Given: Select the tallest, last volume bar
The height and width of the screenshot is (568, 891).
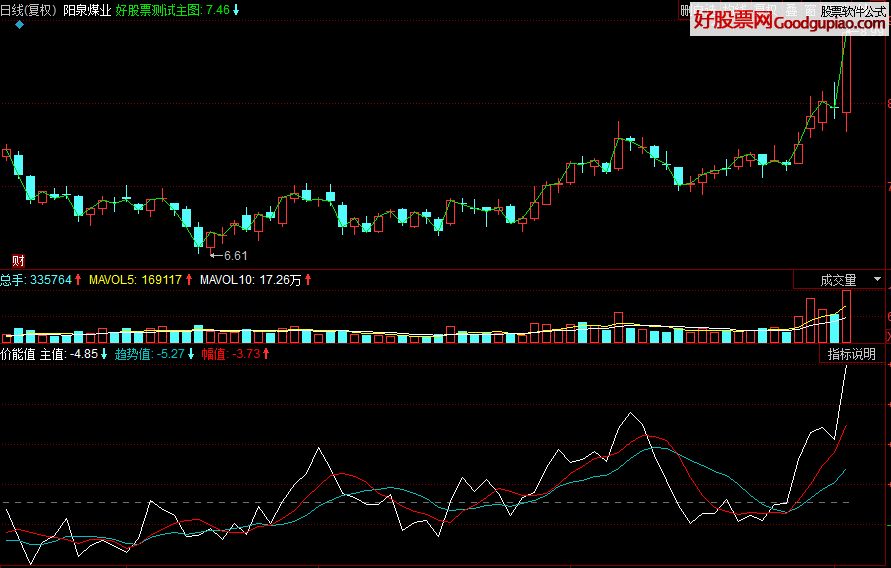Looking at the screenshot, I should coord(847,316).
